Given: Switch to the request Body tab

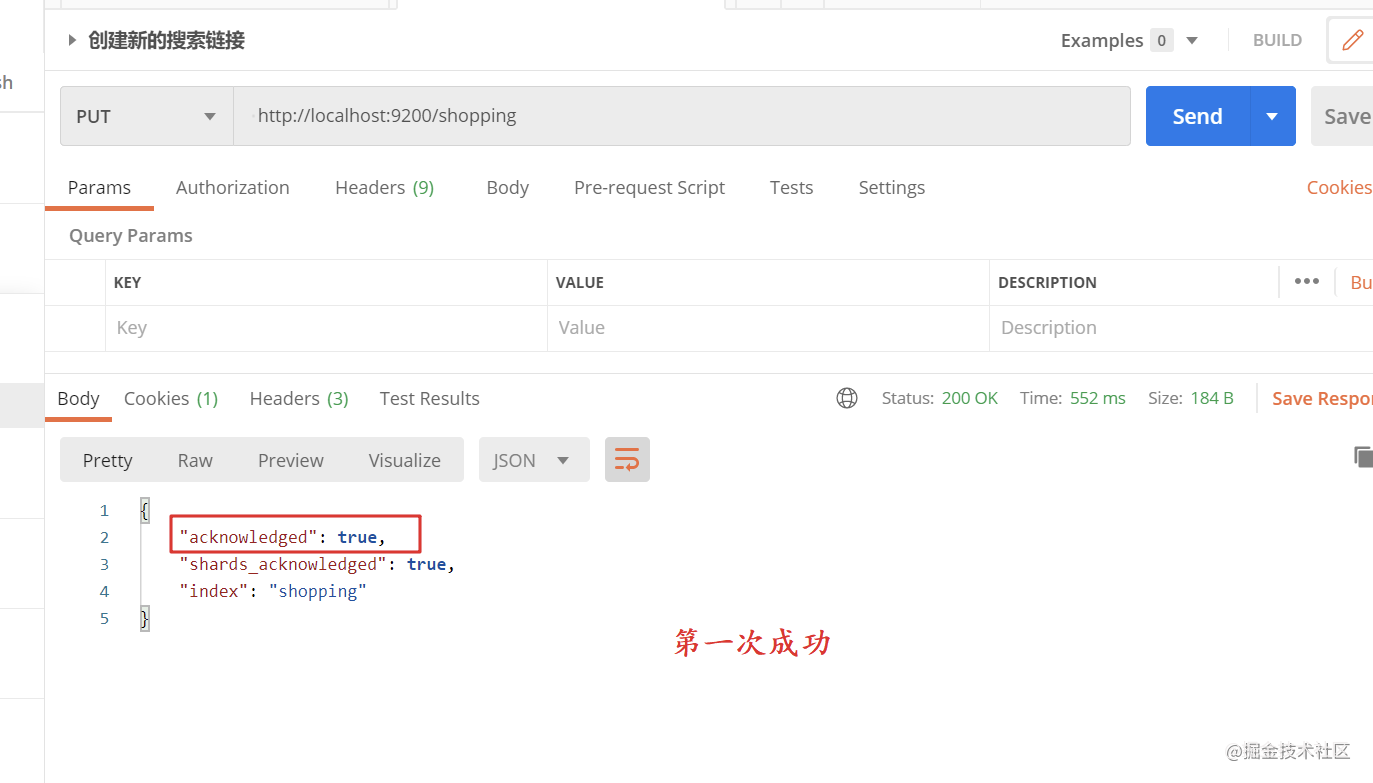Looking at the screenshot, I should (507, 187).
